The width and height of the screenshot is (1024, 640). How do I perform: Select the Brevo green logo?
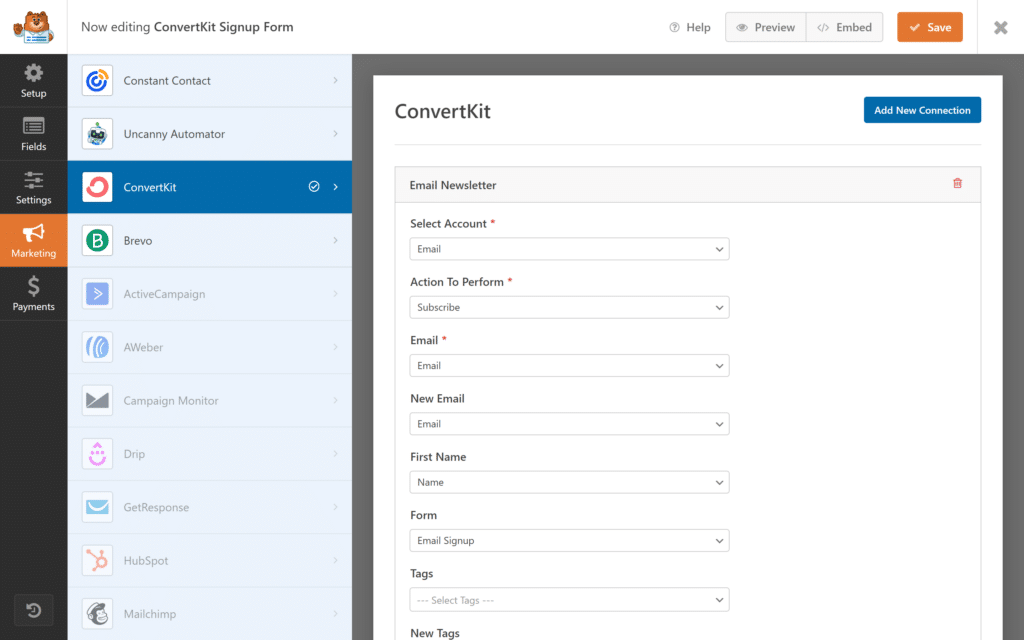[x=97, y=240]
